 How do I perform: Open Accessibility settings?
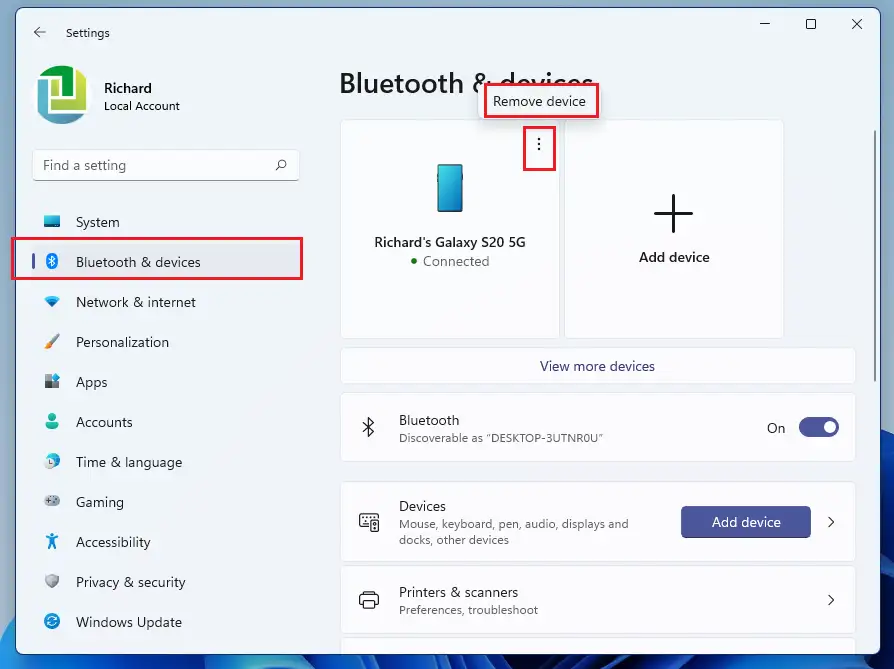pyautogui.click(x=166, y=541)
